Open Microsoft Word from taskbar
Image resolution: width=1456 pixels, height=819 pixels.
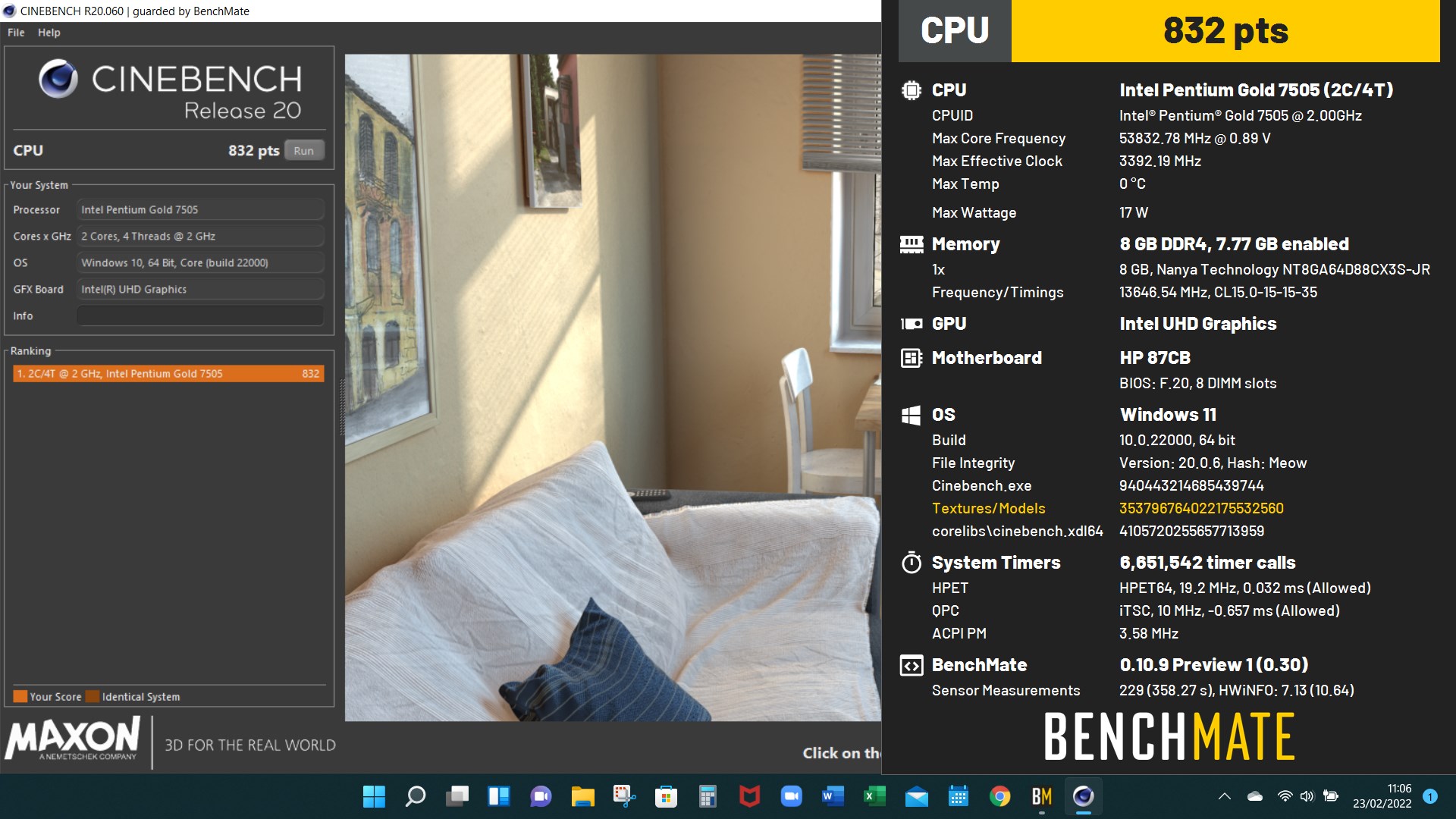coord(833,796)
